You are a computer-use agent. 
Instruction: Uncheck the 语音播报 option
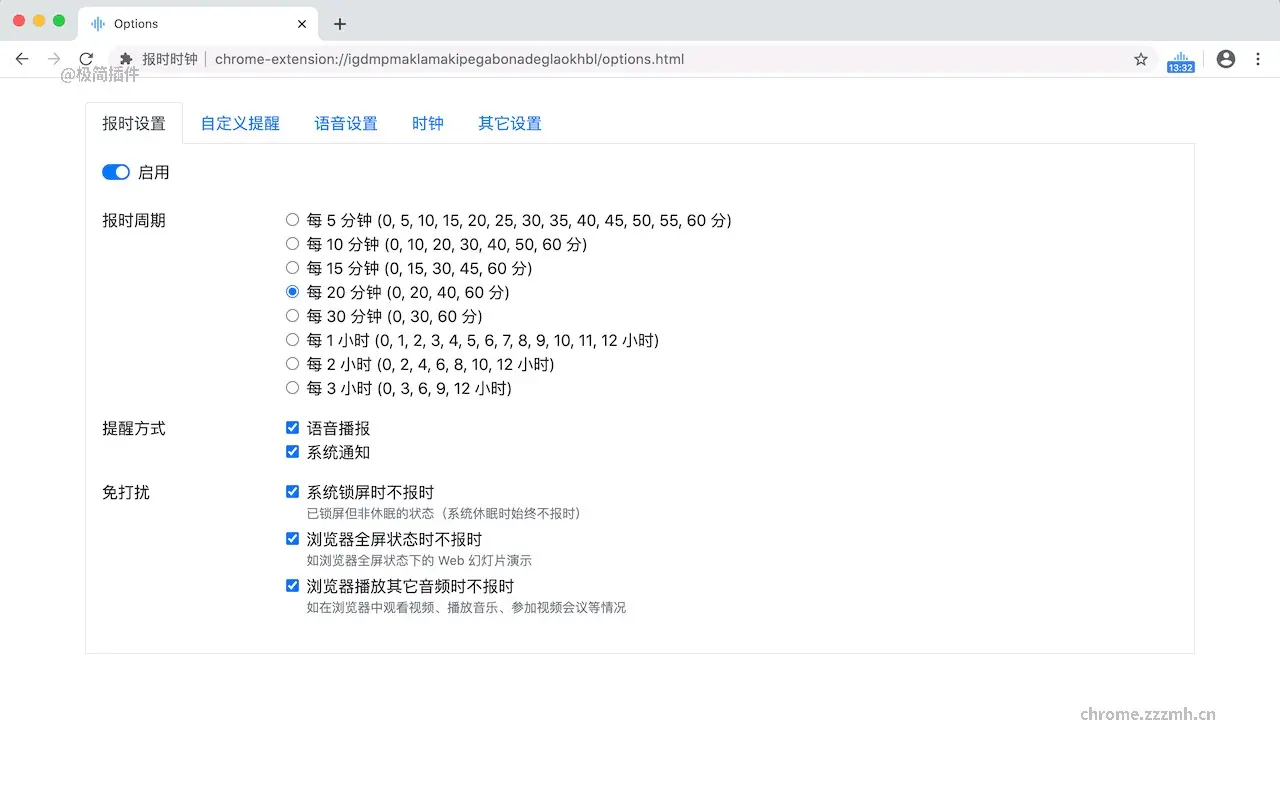(x=292, y=427)
